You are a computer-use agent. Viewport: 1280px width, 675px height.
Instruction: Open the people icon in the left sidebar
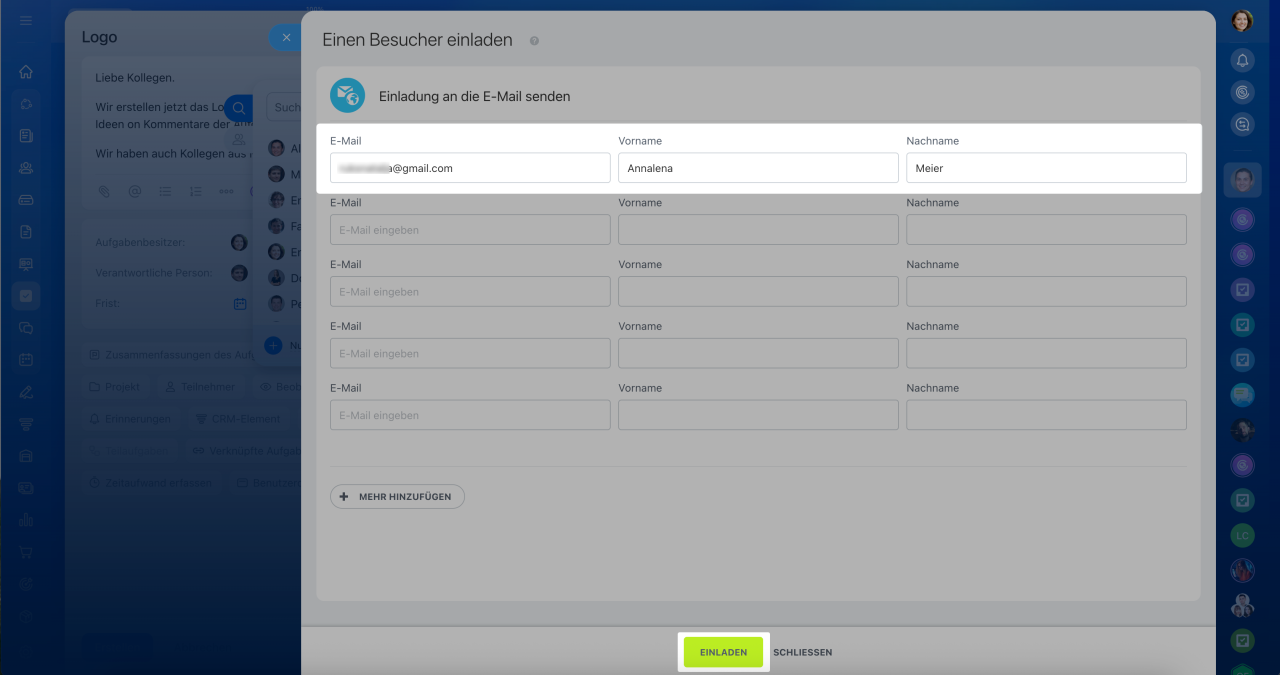[26, 168]
